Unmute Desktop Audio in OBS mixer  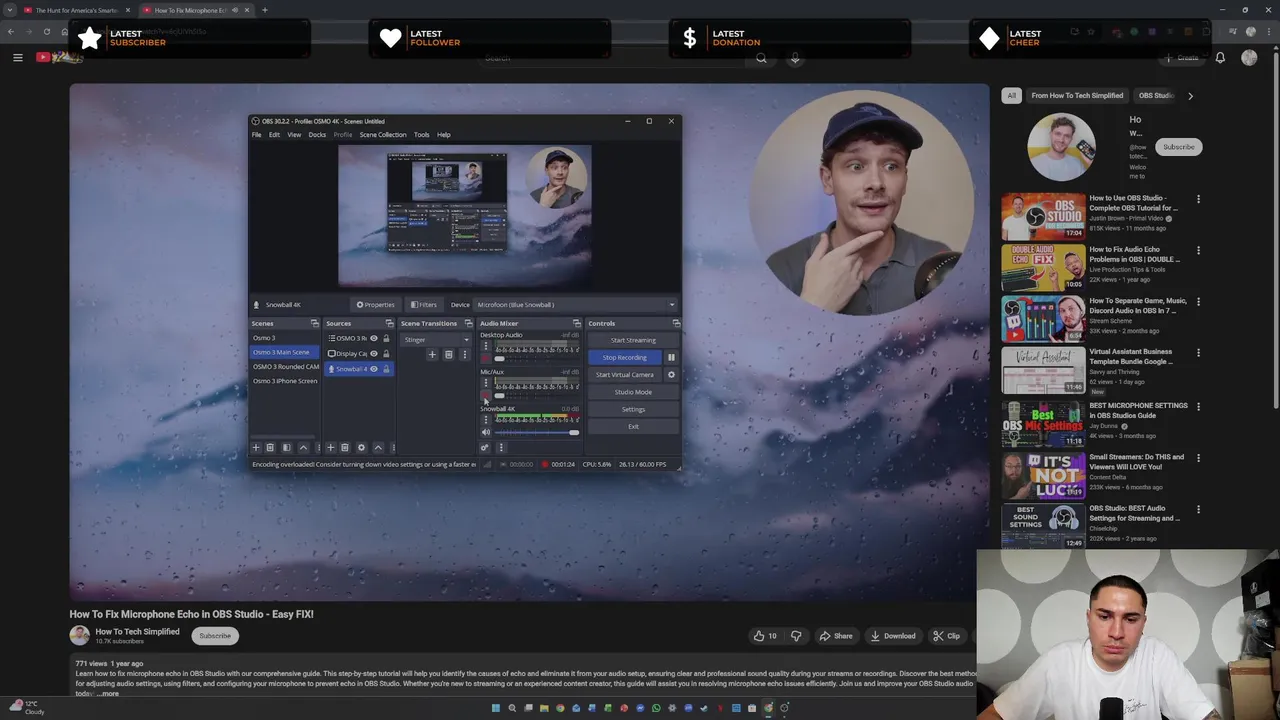point(486,358)
